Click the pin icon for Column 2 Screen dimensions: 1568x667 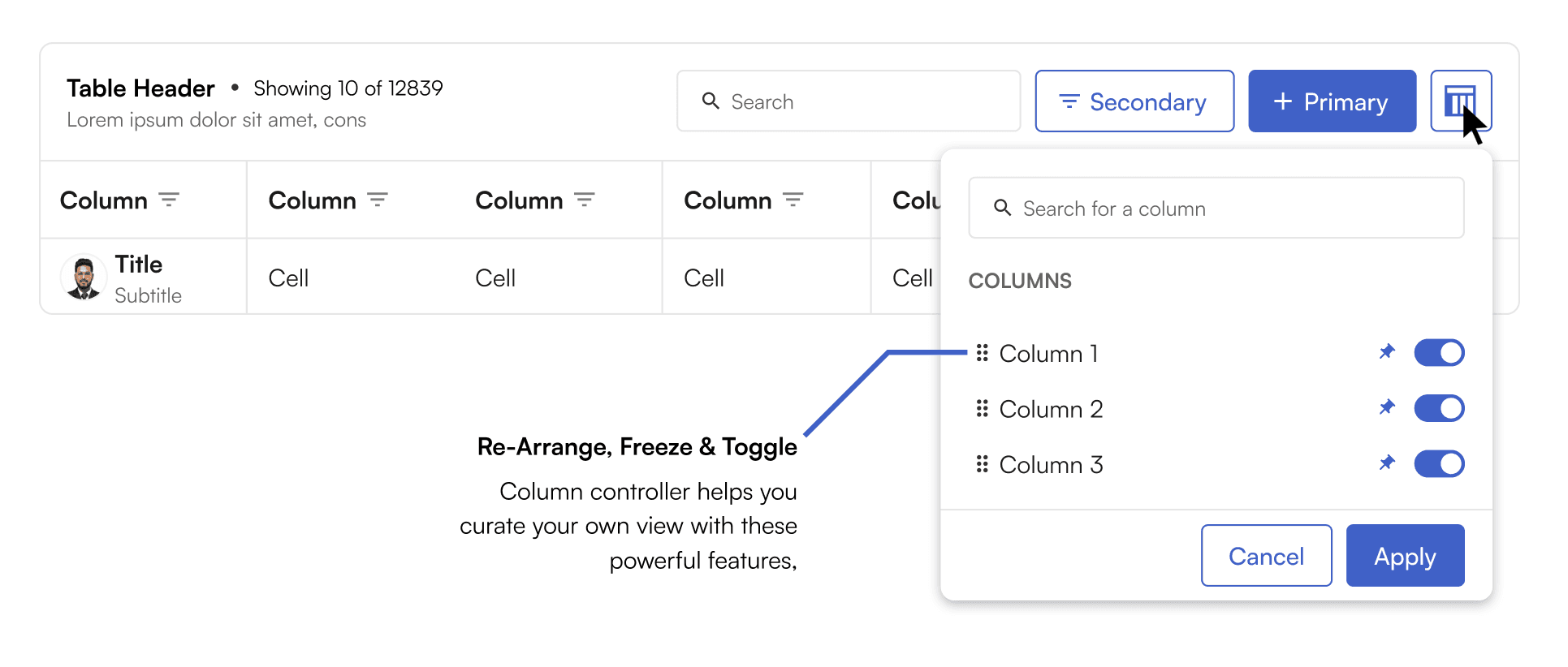pos(1387,407)
